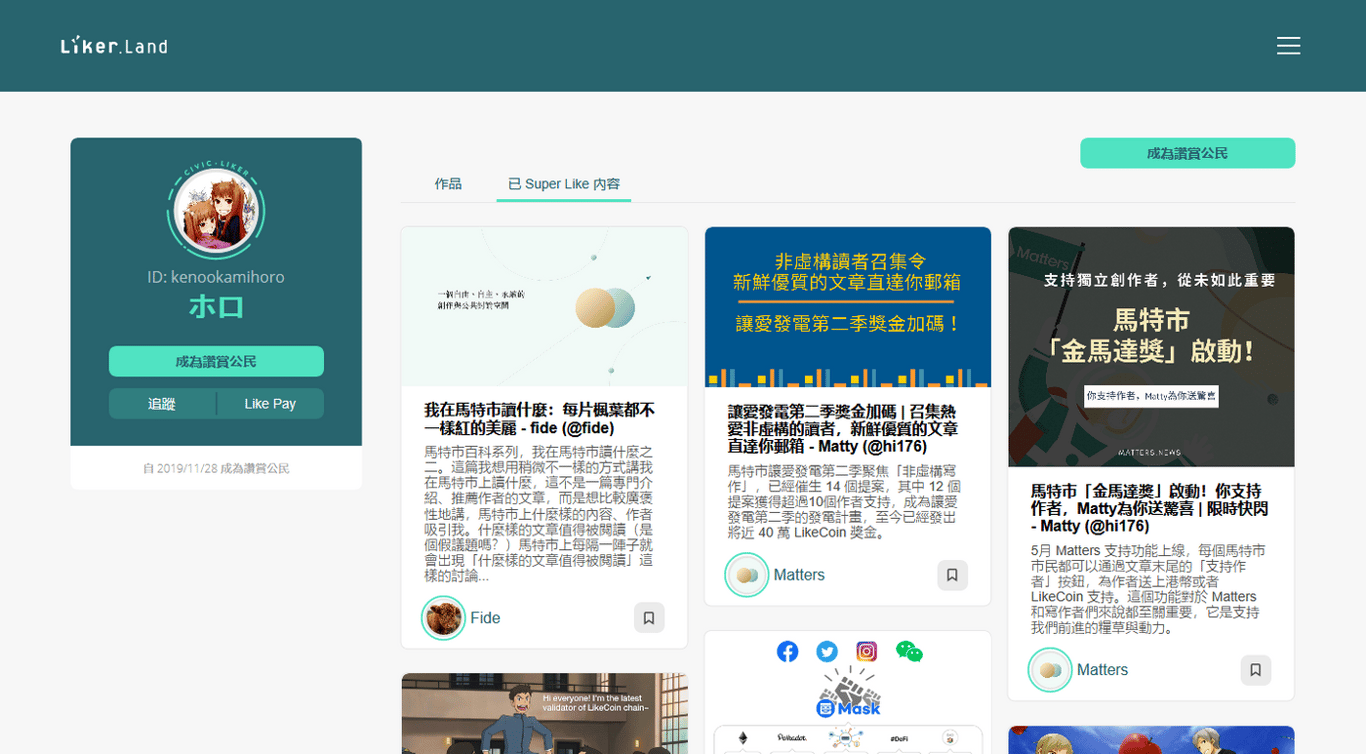The image size is (1366, 754).
Task: Click the 馬特市百科系列 article description
Action: tap(540, 514)
